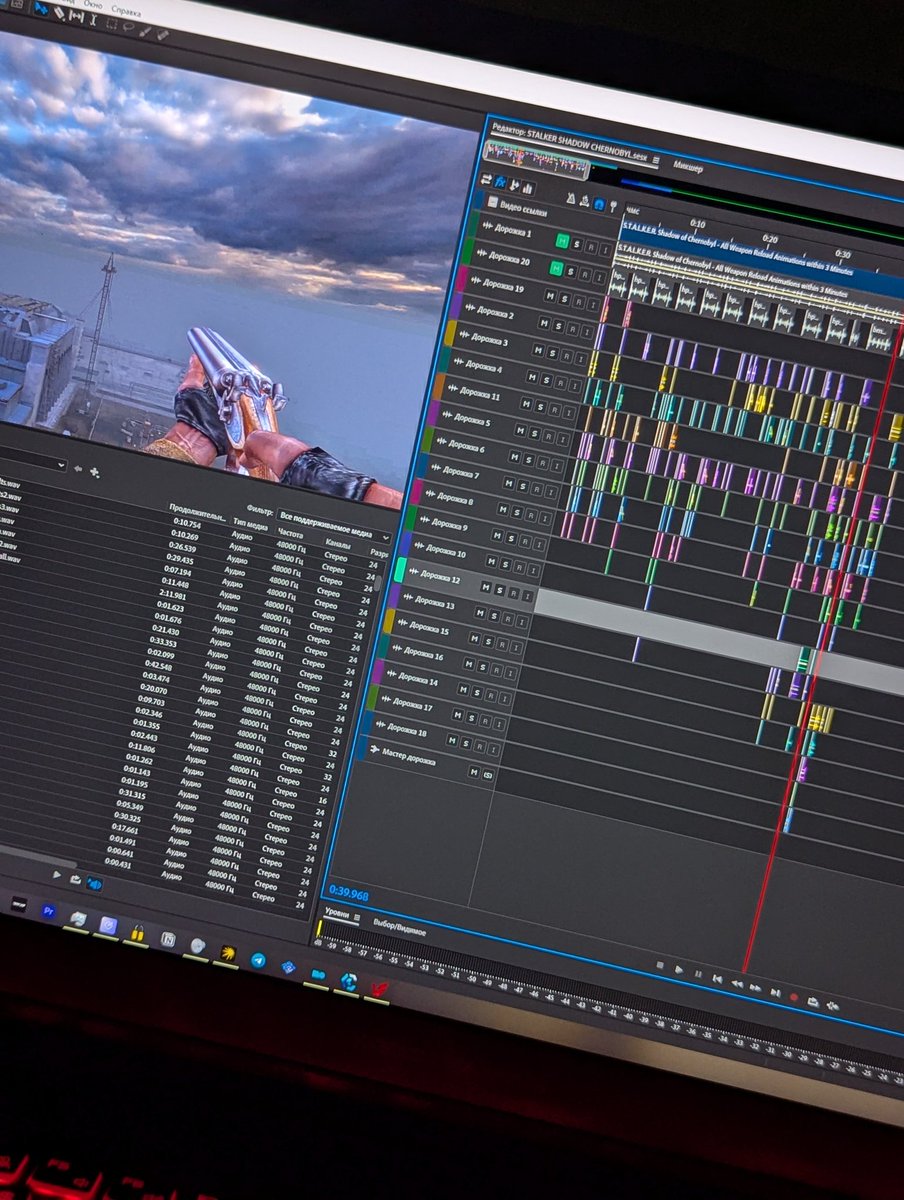Click the Дорожка 19 magenta color strip

pos(462,280)
